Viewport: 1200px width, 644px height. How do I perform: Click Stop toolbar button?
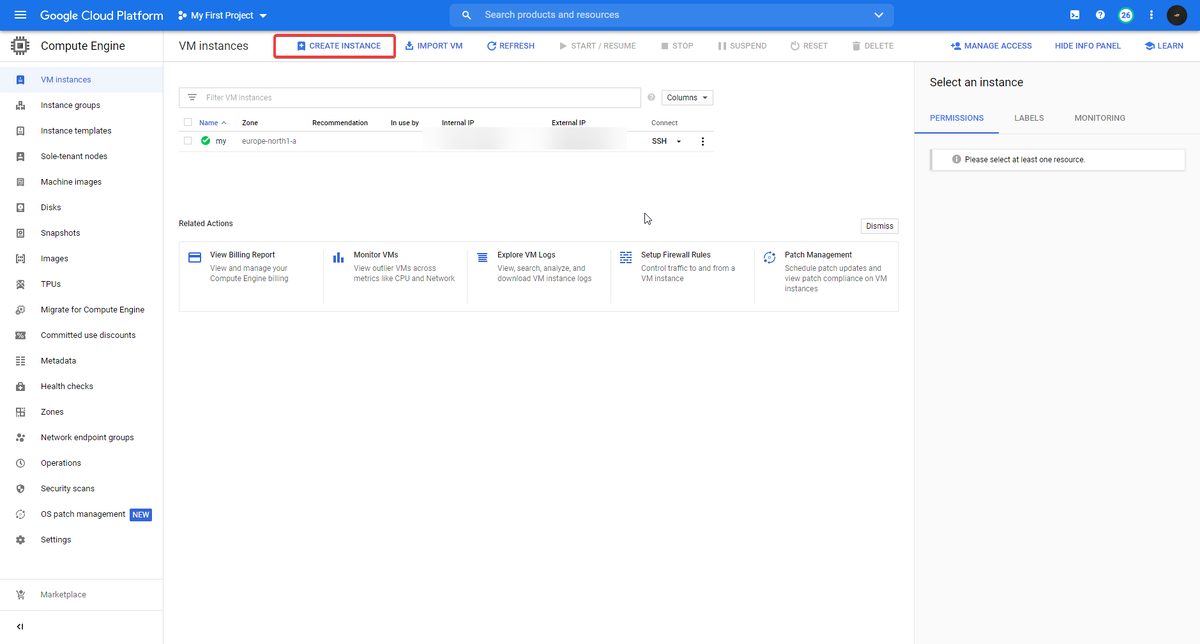(677, 46)
